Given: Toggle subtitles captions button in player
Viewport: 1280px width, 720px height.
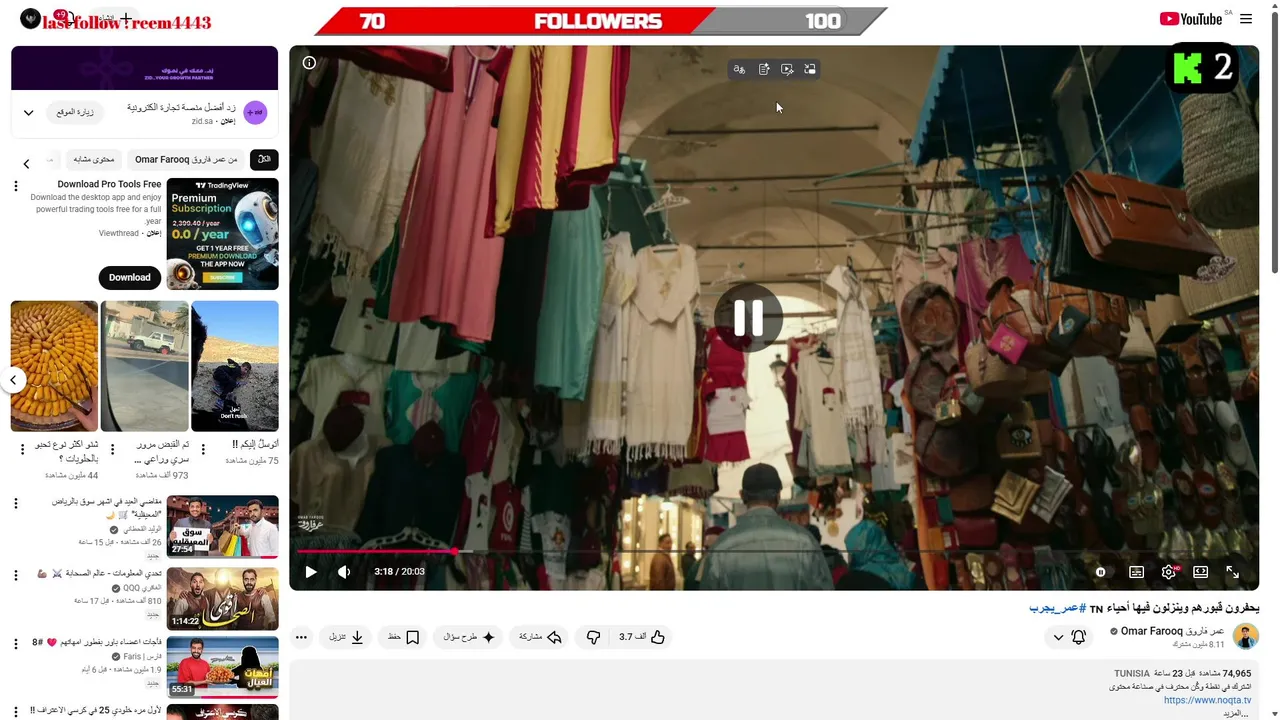Looking at the screenshot, I should 1137,572.
